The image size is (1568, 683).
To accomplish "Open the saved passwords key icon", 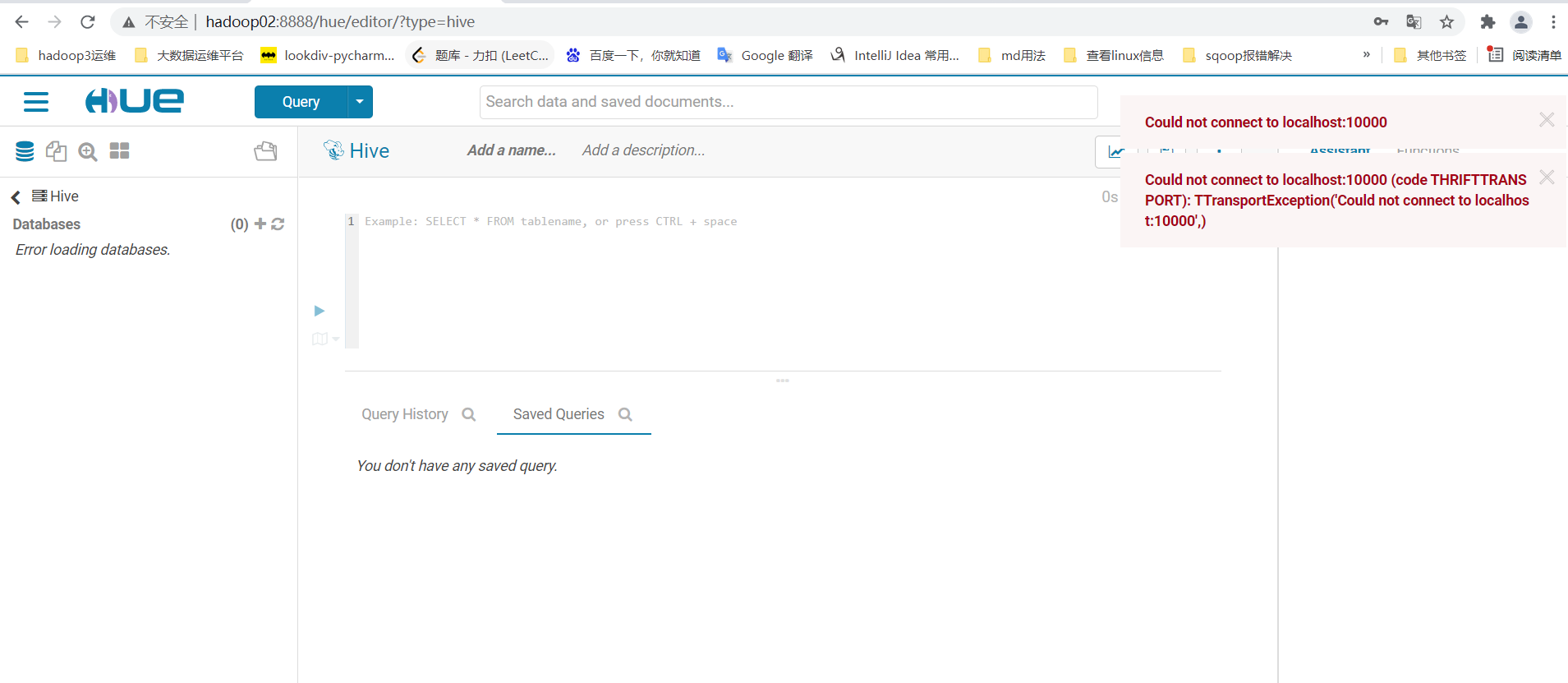I will pyautogui.click(x=1381, y=22).
